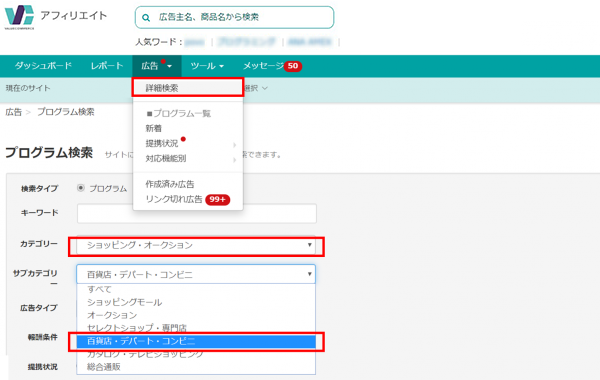Click the red 50 messages badge

tap(293, 66)
